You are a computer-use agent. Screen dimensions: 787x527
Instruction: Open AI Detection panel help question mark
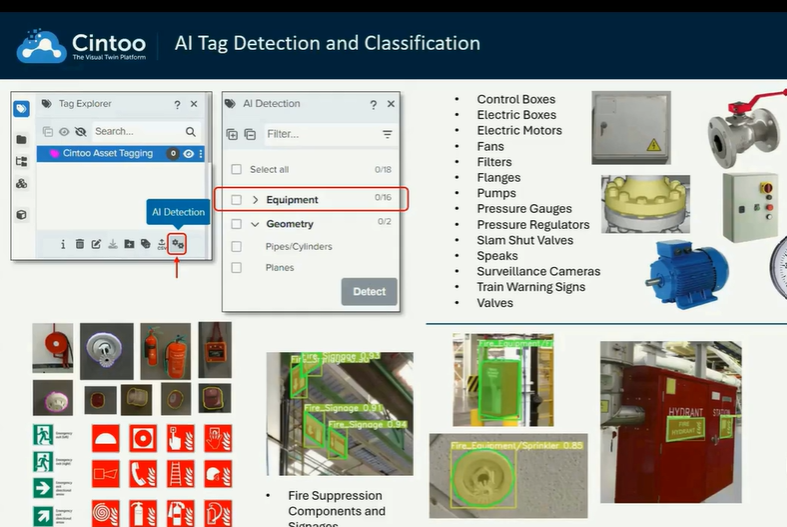(x=373, y=104)
